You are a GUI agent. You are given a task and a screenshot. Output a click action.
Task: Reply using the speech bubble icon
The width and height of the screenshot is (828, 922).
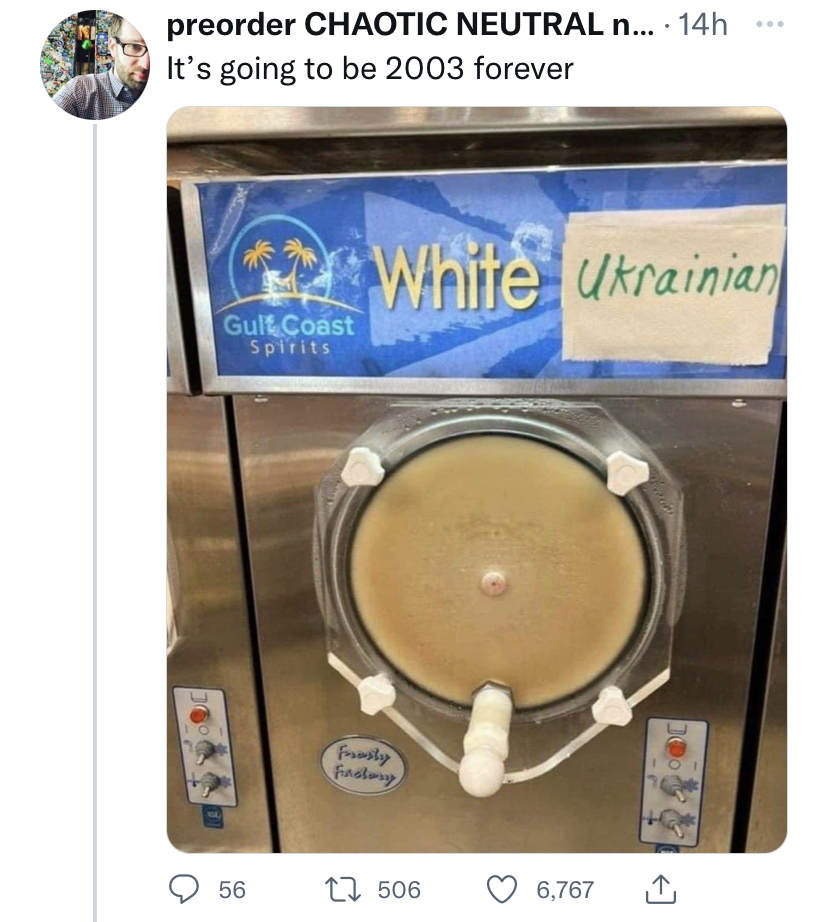(x=184, y=888)
